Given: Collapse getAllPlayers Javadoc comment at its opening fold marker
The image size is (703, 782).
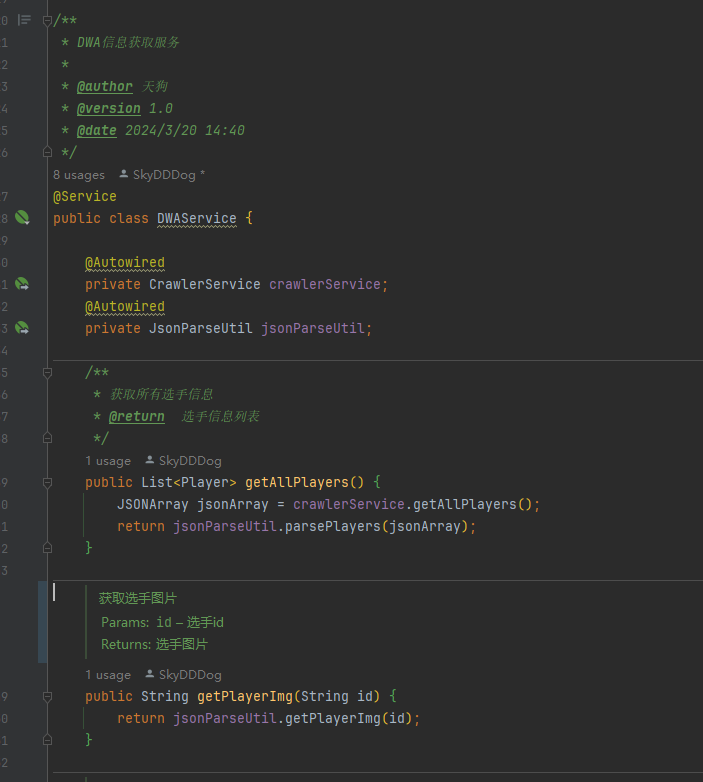Looking at the screenshot, I should pyautogui.click(x=47, y=373).
